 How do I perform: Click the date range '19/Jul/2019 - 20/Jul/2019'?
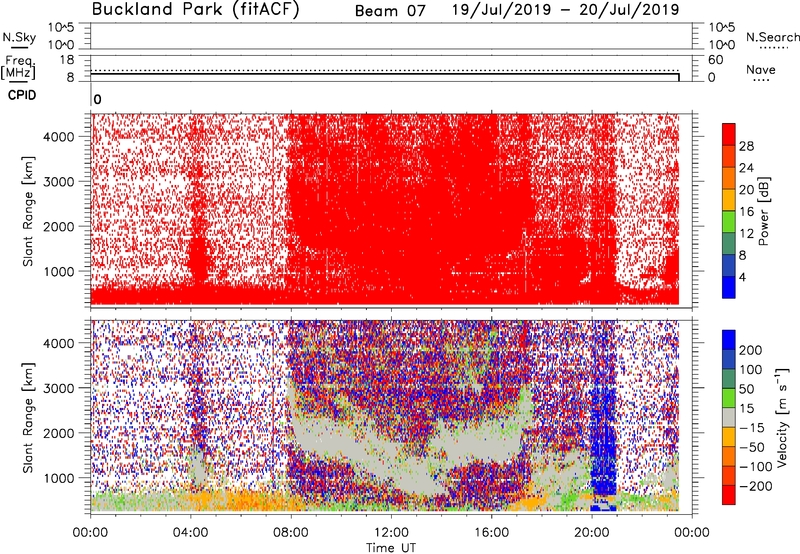pos(565,10)
